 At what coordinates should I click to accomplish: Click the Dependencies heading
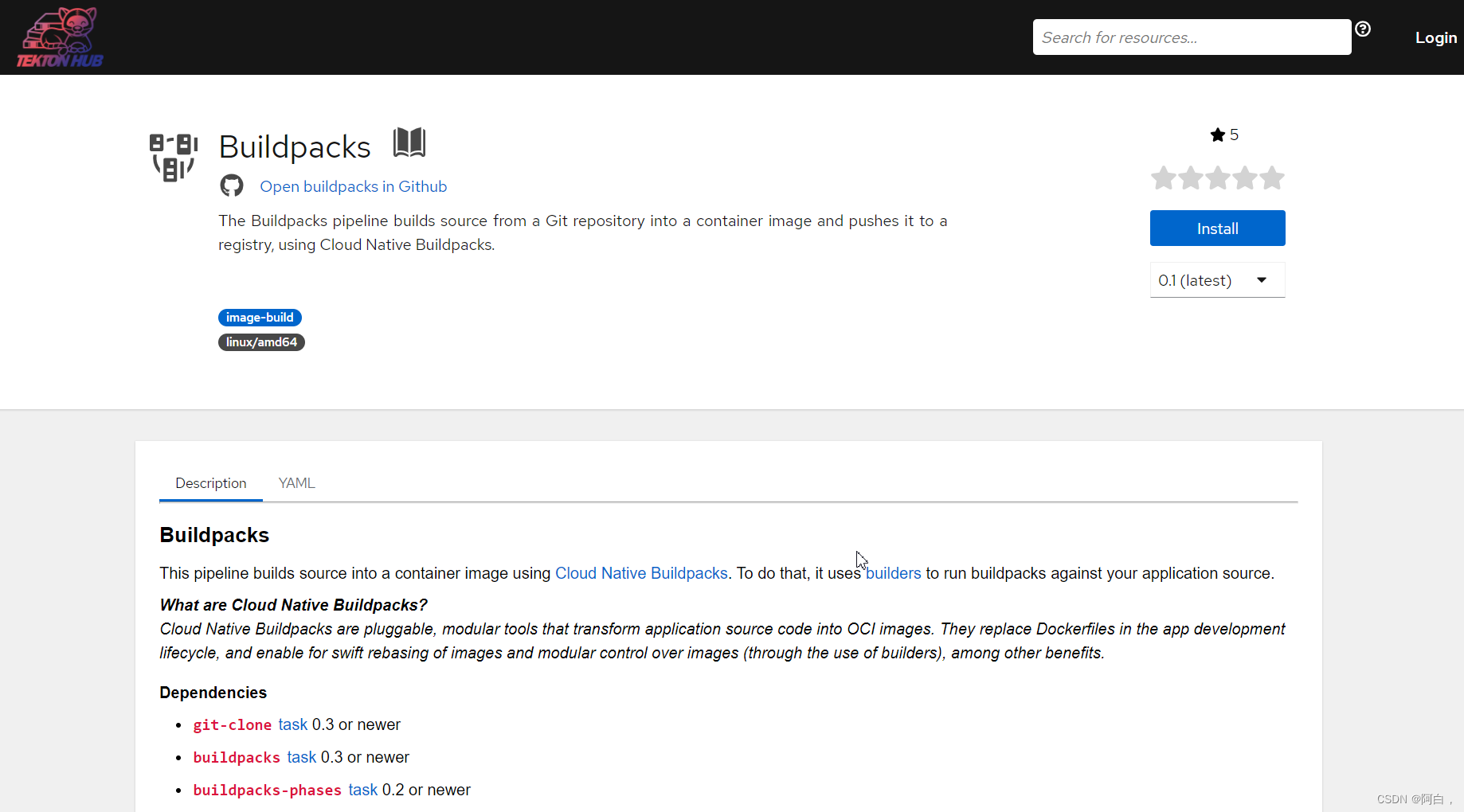tap(213, 693)
